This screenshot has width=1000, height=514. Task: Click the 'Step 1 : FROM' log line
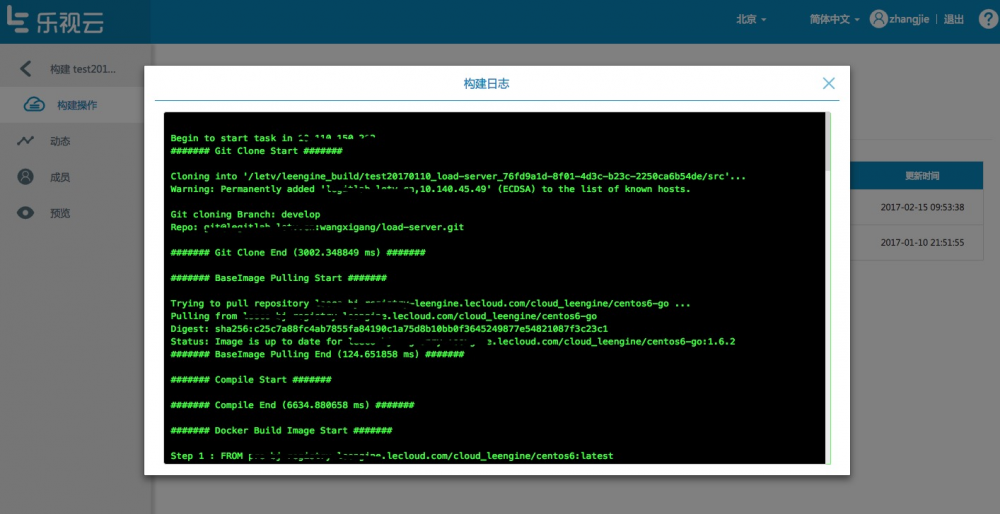(x=392, y=456)
